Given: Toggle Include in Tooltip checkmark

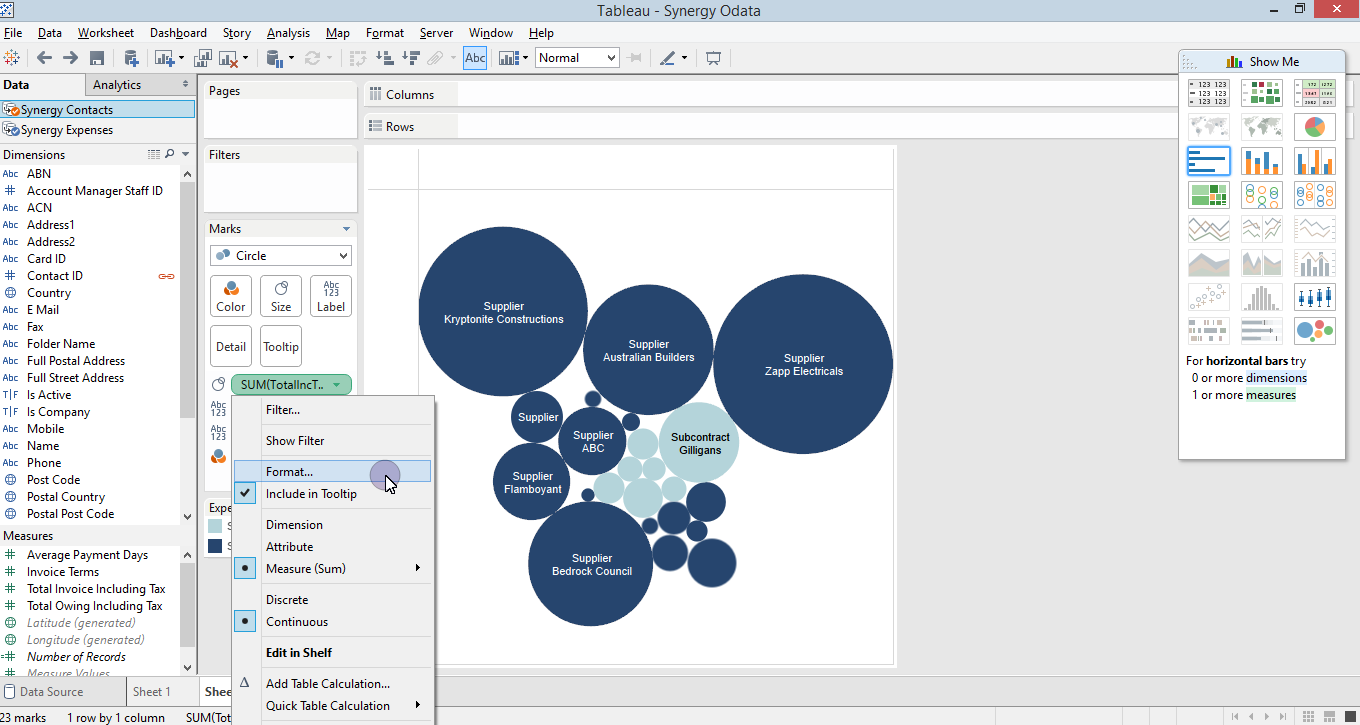Looking at the screenshot, I should pyautogui.click(x=246, y=493).
